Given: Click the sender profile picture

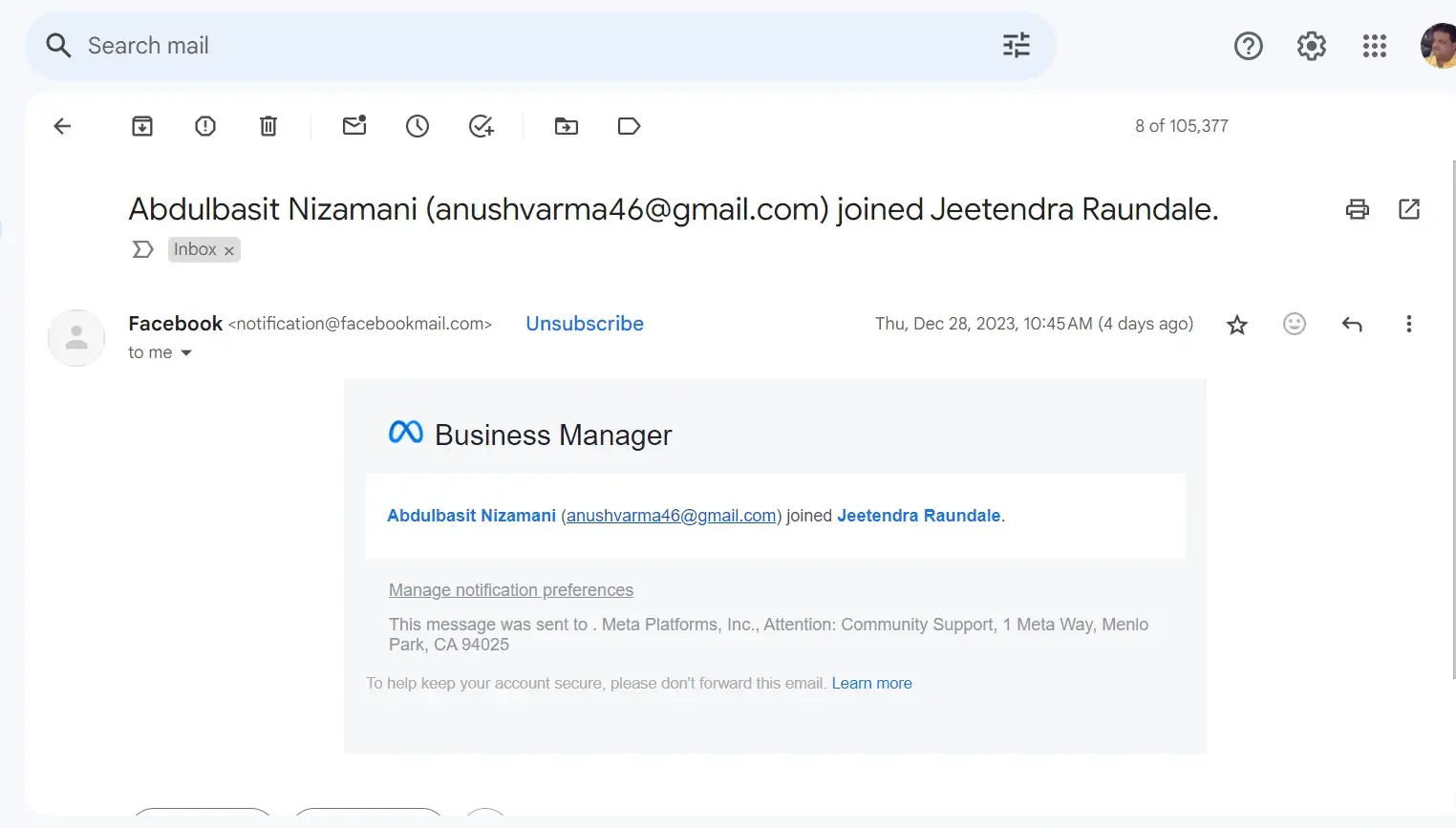Looking at the screenshot, I should (76, 338).
